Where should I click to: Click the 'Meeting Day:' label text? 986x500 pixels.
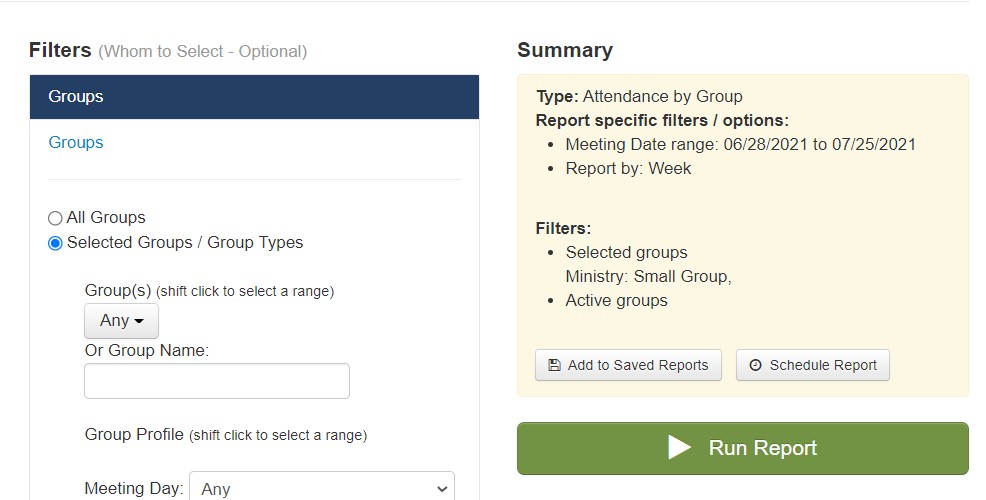coord(134,489)
